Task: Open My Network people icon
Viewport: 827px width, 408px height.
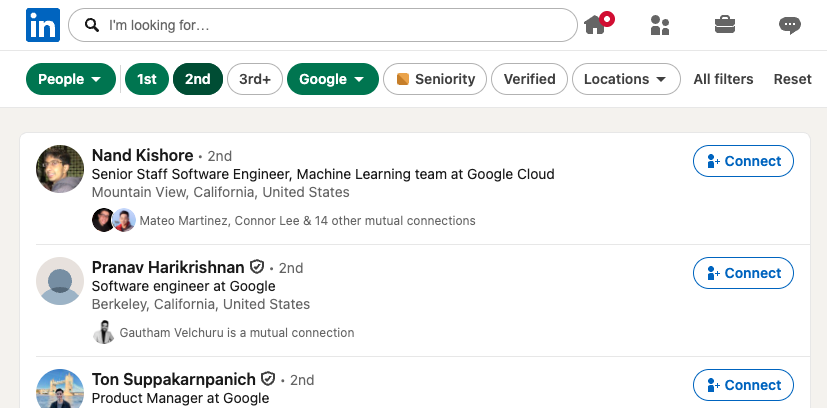Action: (660, 25)
